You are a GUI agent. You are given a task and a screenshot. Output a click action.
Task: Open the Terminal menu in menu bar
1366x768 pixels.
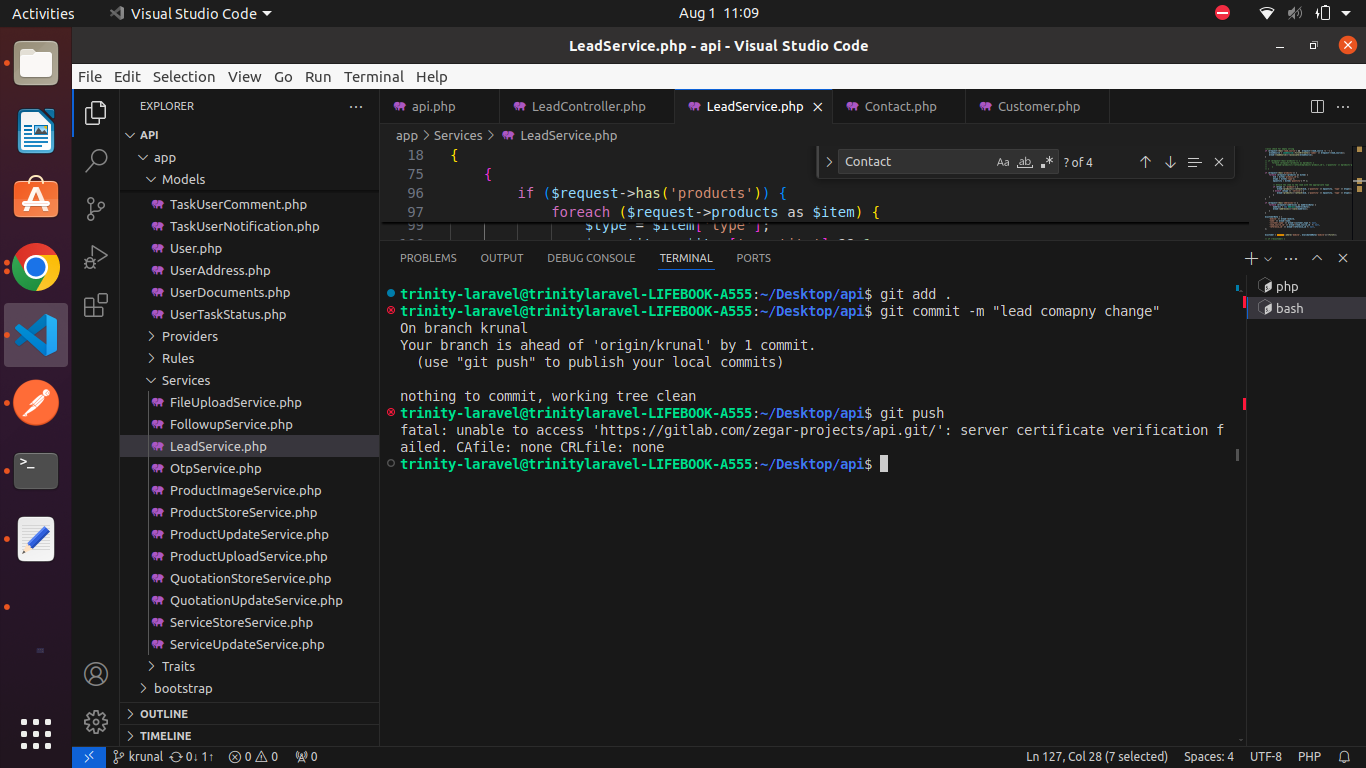point(374,77)
